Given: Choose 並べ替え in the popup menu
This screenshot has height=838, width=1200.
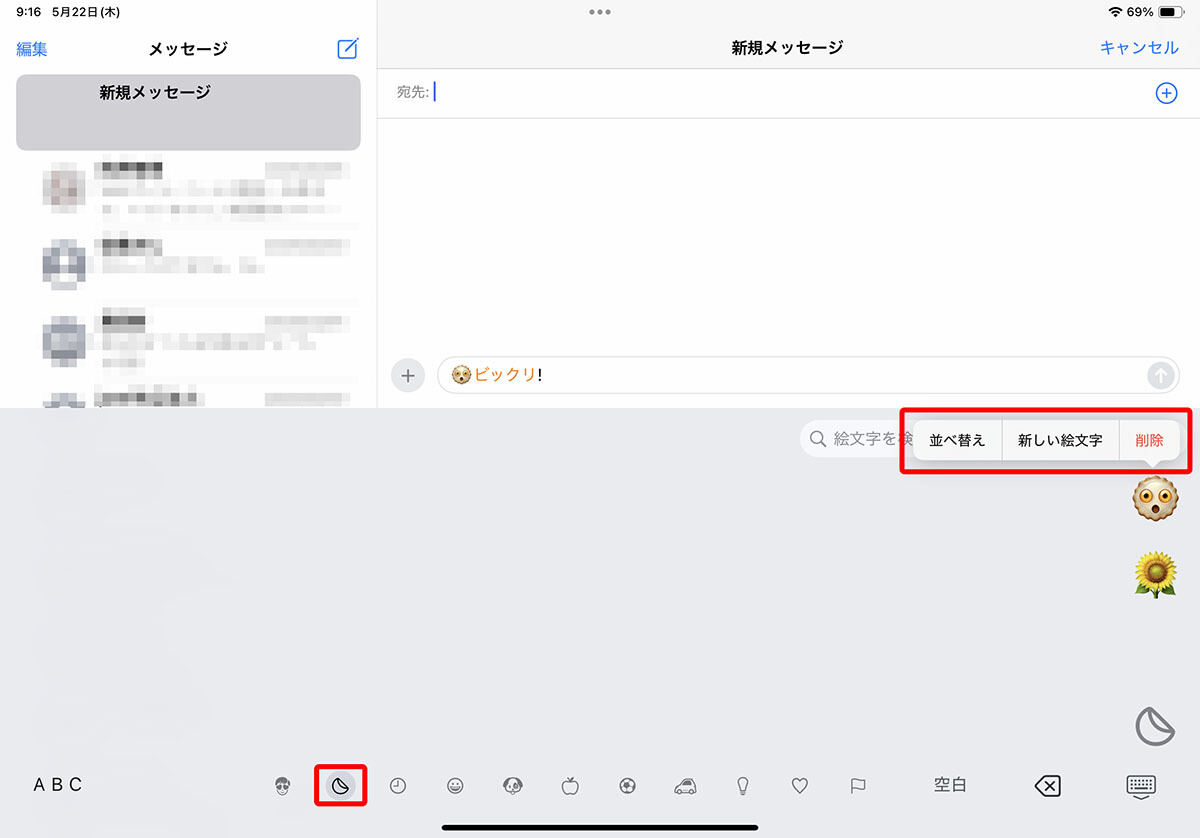Looking at the screenshot, I should click(x=957, y=440).
